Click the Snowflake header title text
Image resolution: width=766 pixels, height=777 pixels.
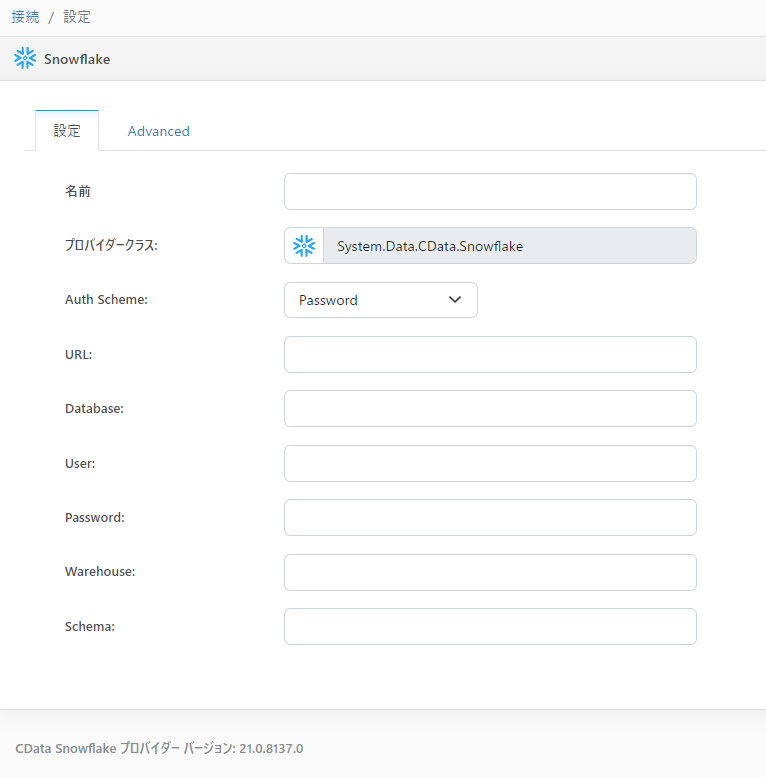tap(77, 59)
